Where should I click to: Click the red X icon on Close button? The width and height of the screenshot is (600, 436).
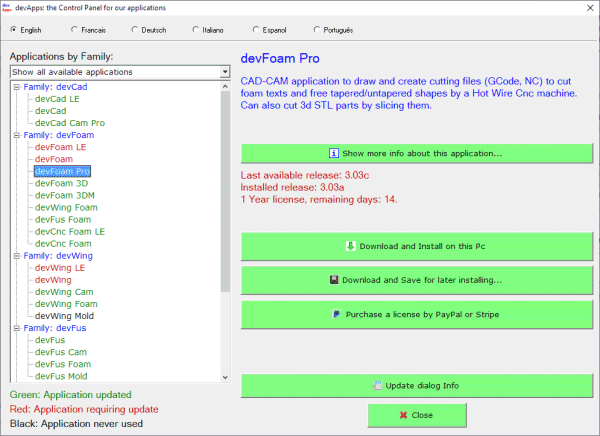click(x=403, y=415)
